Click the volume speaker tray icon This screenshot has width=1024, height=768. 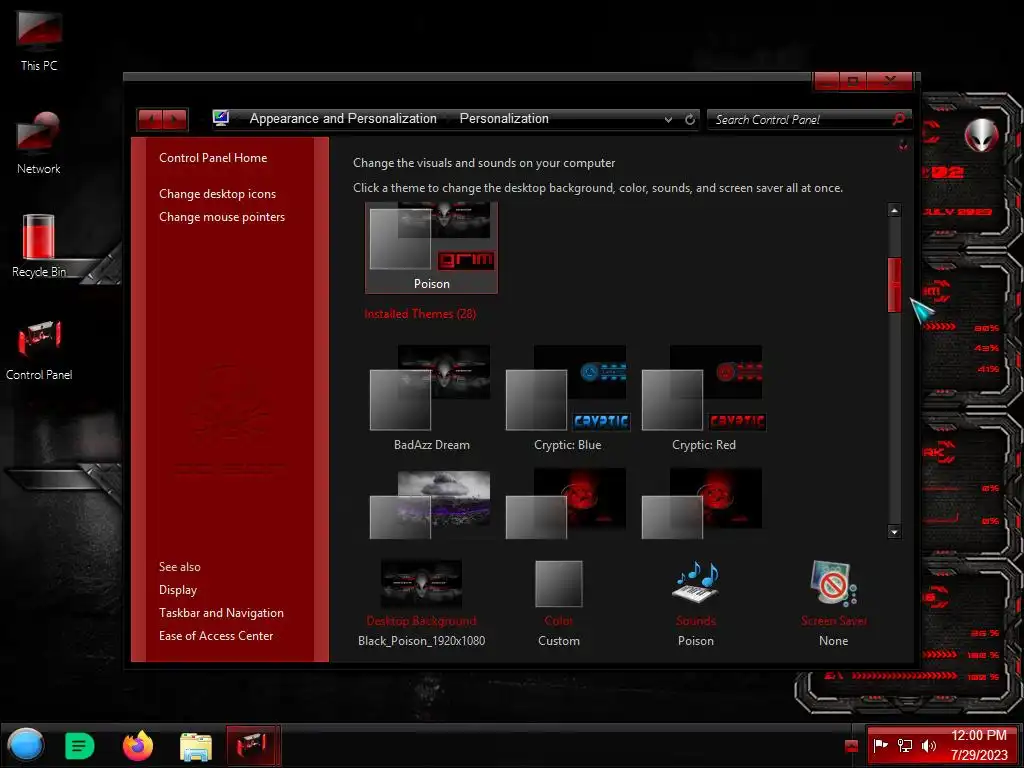pos(928,745)
